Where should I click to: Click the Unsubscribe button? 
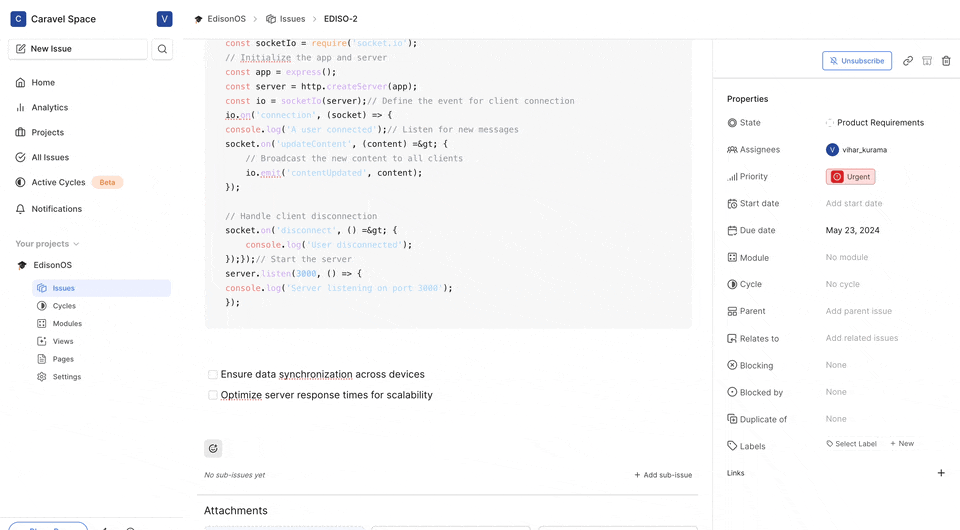coord(857,61)
